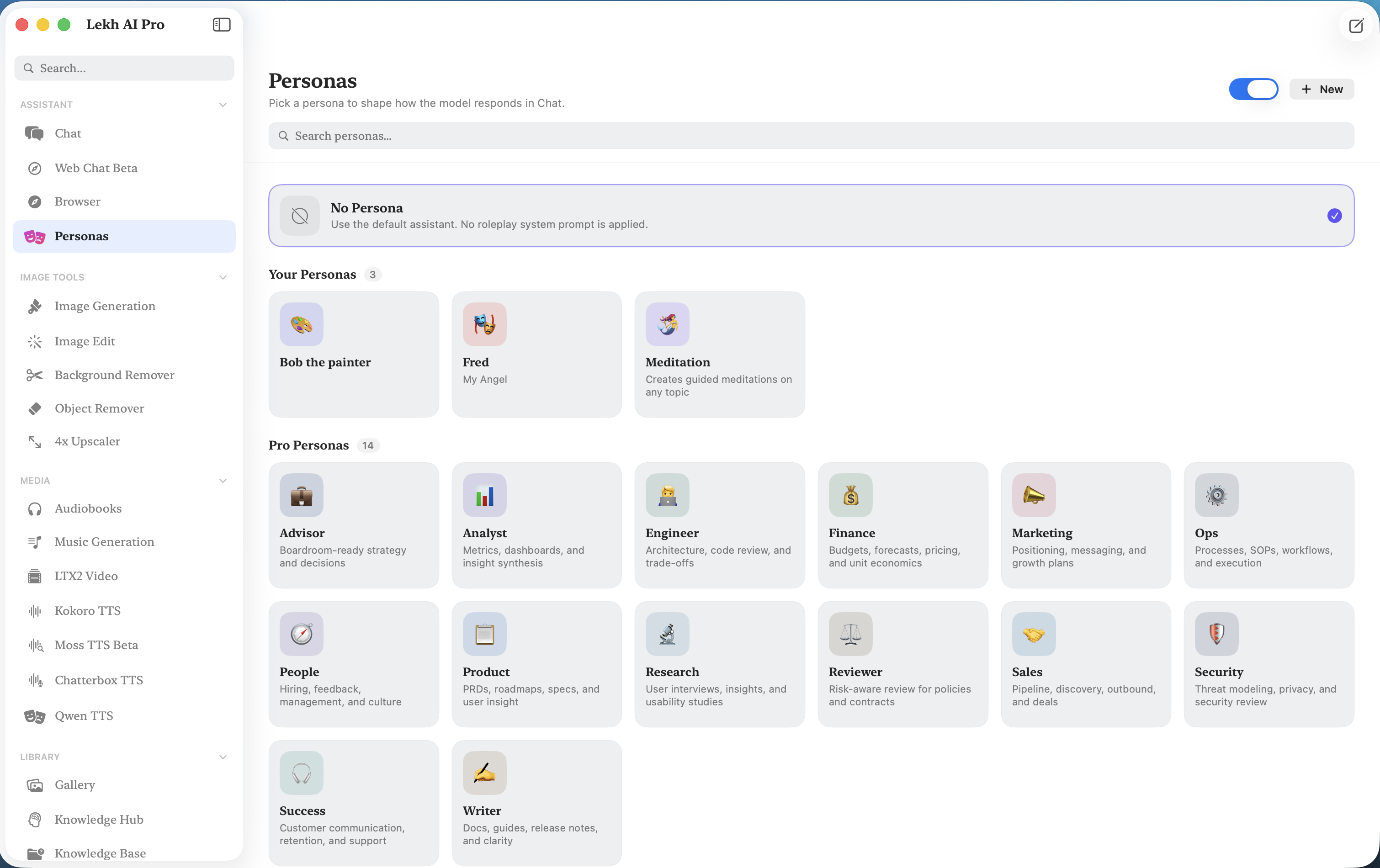Open Web Chat Beta

124,168
